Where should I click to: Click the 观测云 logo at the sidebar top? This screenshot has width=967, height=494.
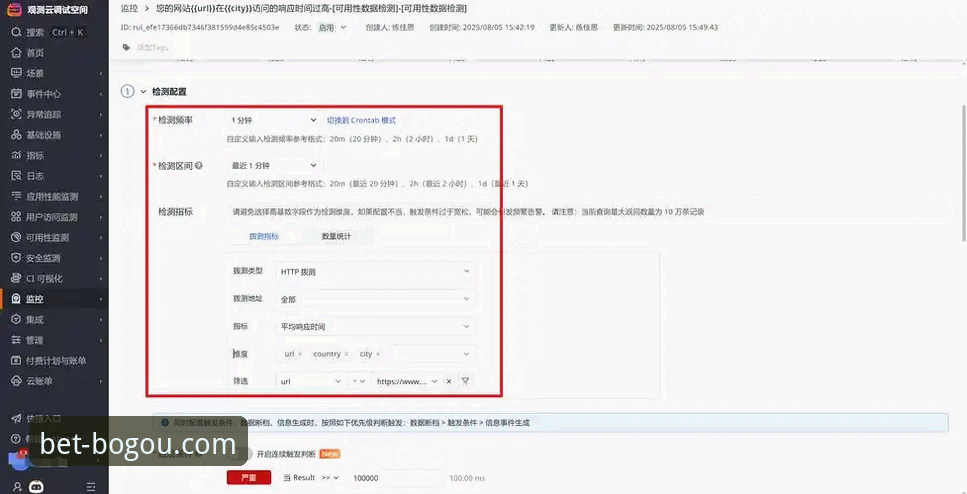14,10
